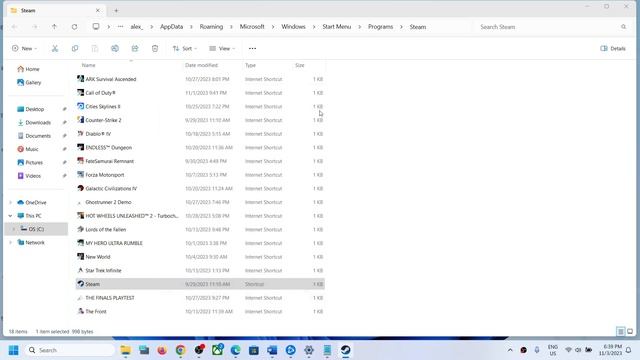Open Downloads quick access folder
The height and width of the screenshot is (360, 640).
(34, 122)
